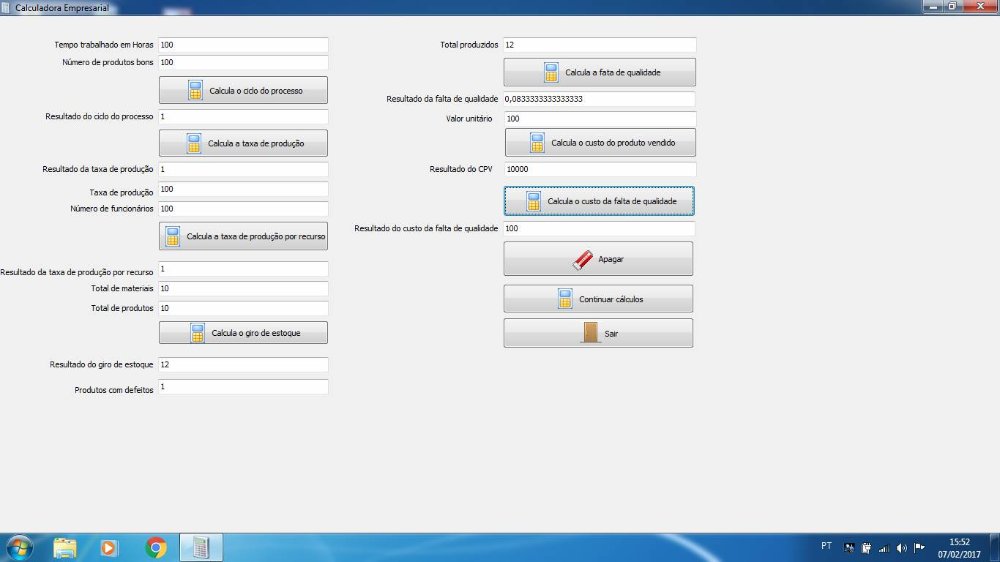This screenshot has height=562, width=1000.
Task: Click the door icon on the Sair button
Action: 590,333
